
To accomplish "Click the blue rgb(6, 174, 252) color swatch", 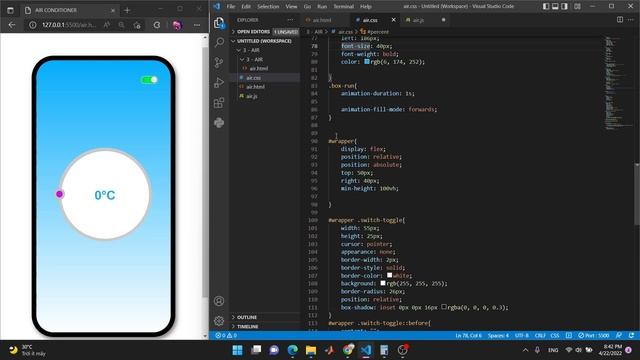I will click(x=367, y=62).
